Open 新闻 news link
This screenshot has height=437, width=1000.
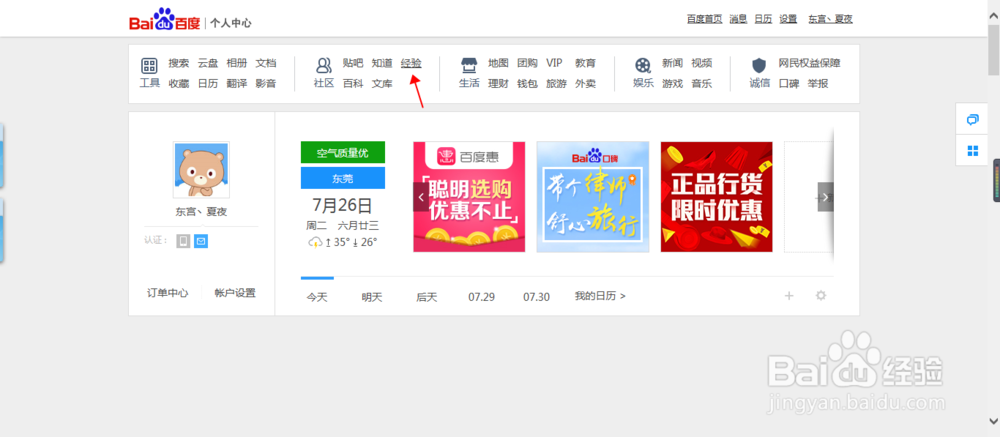pos(672,63)
